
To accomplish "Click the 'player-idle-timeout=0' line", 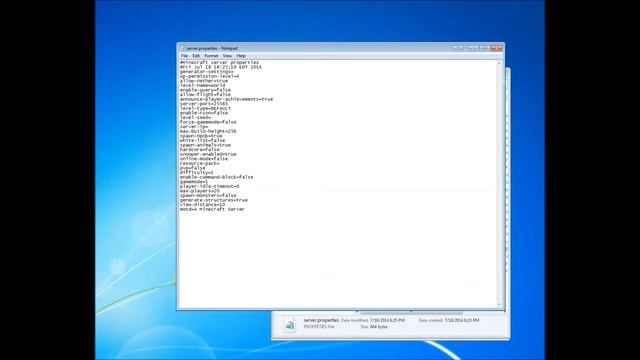I will pyautogui.click(x=209, y=186).
